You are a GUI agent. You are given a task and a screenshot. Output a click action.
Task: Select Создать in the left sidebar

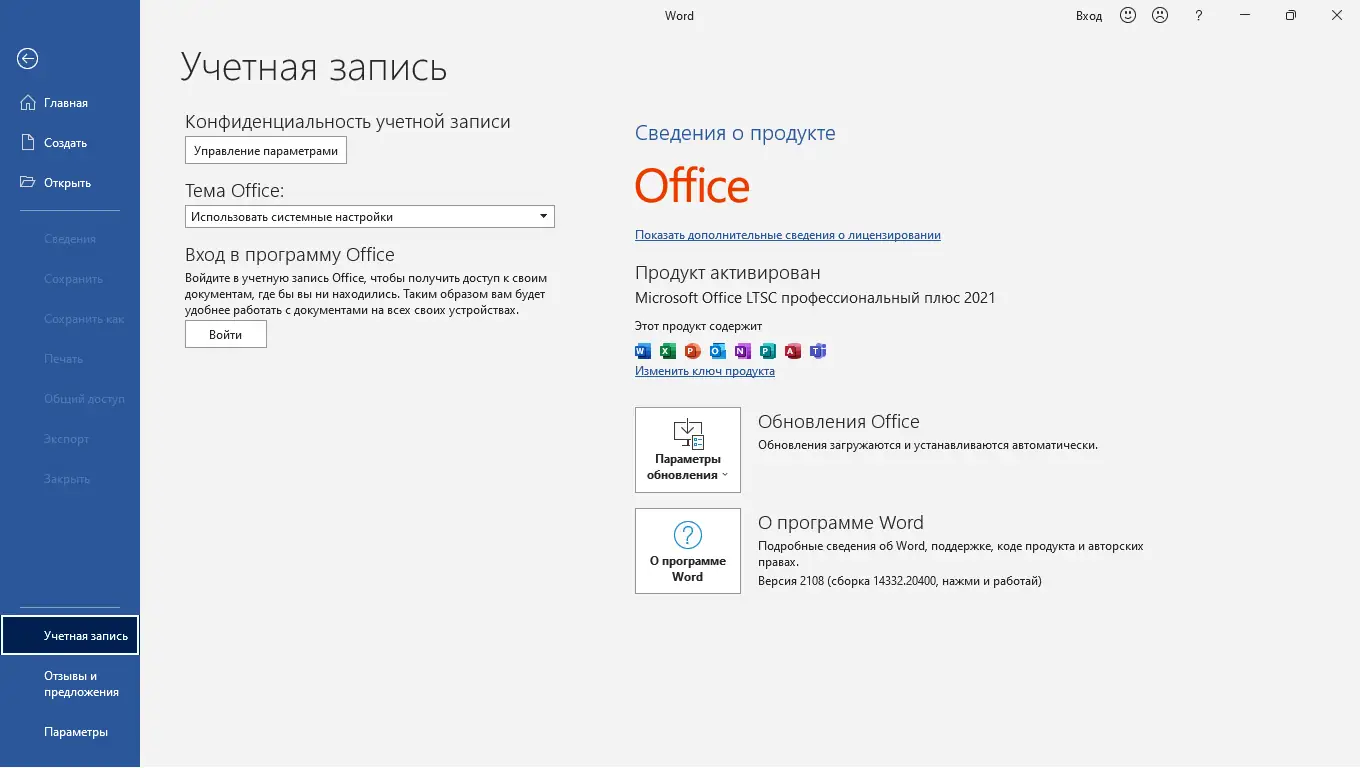[66, 142]
